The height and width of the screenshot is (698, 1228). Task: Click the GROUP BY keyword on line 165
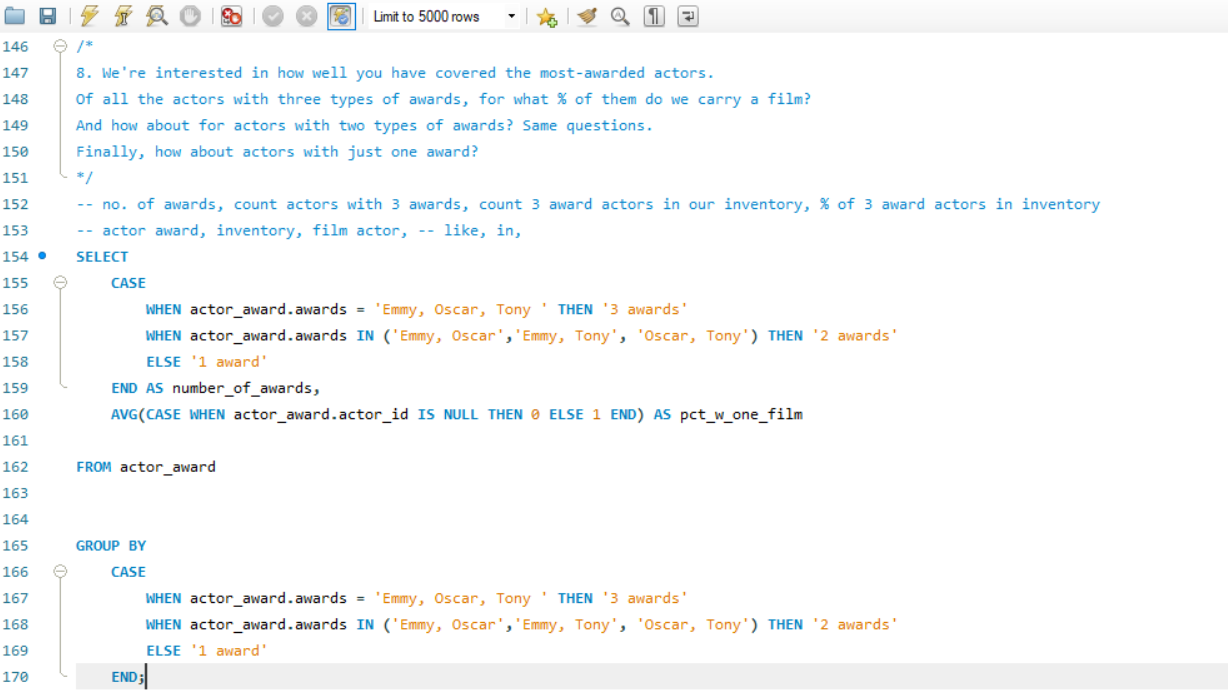pyautogui.click(x=111, y=546)
